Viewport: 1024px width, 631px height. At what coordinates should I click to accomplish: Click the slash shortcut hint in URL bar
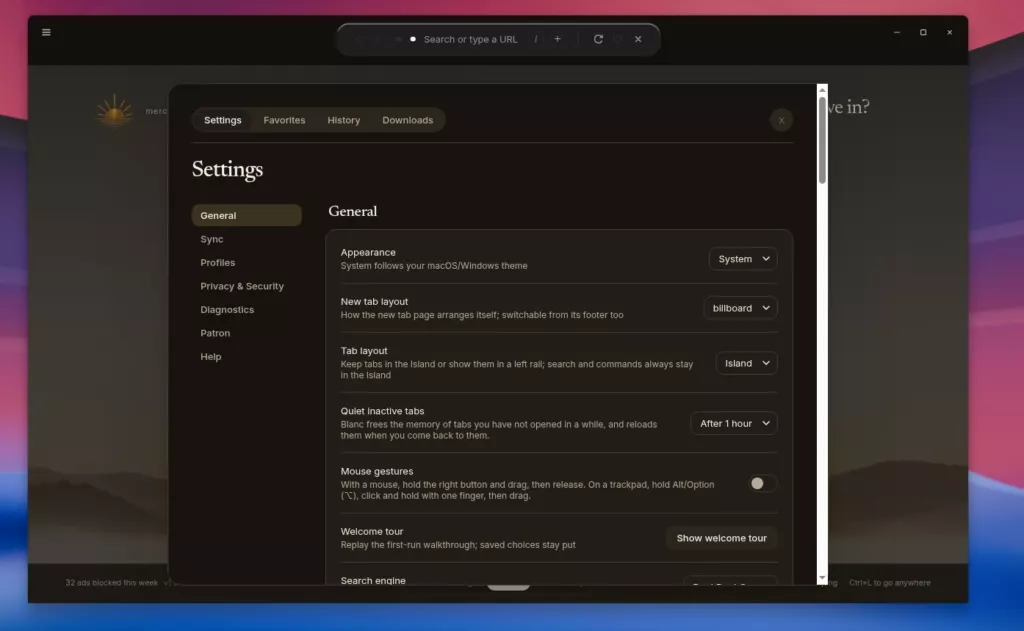coord(536,39)
